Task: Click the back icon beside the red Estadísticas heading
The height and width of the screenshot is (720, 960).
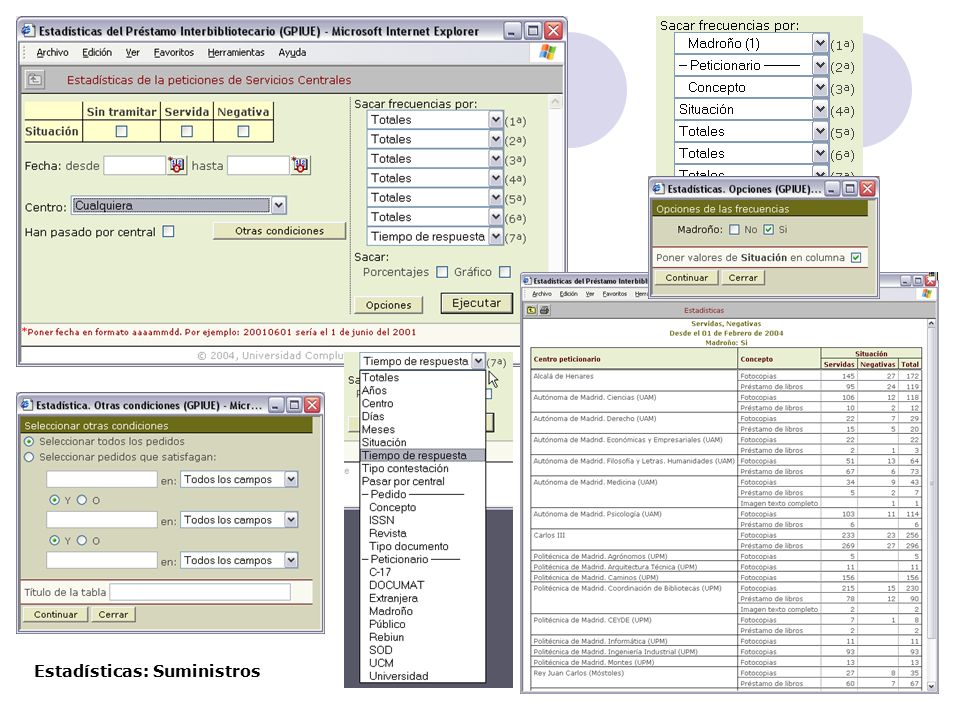Action: 35,79
